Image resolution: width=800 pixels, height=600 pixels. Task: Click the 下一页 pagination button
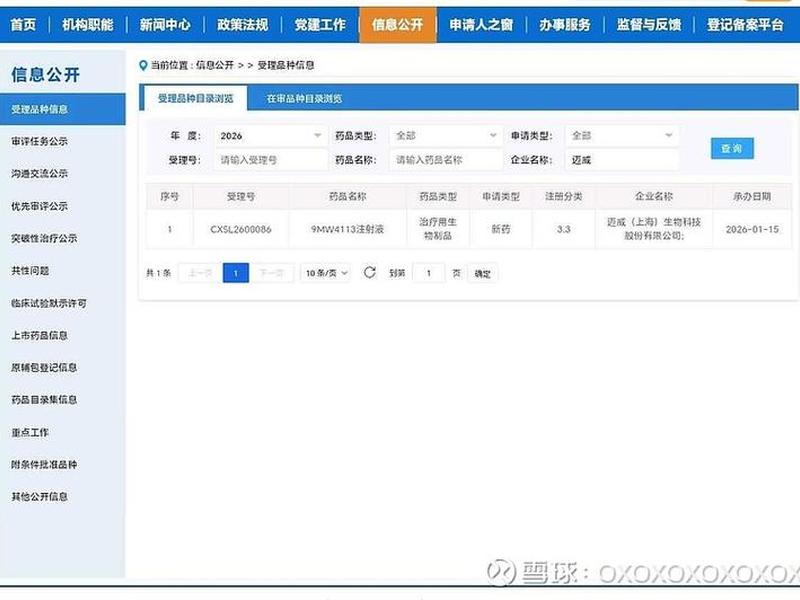click(272, 273)
